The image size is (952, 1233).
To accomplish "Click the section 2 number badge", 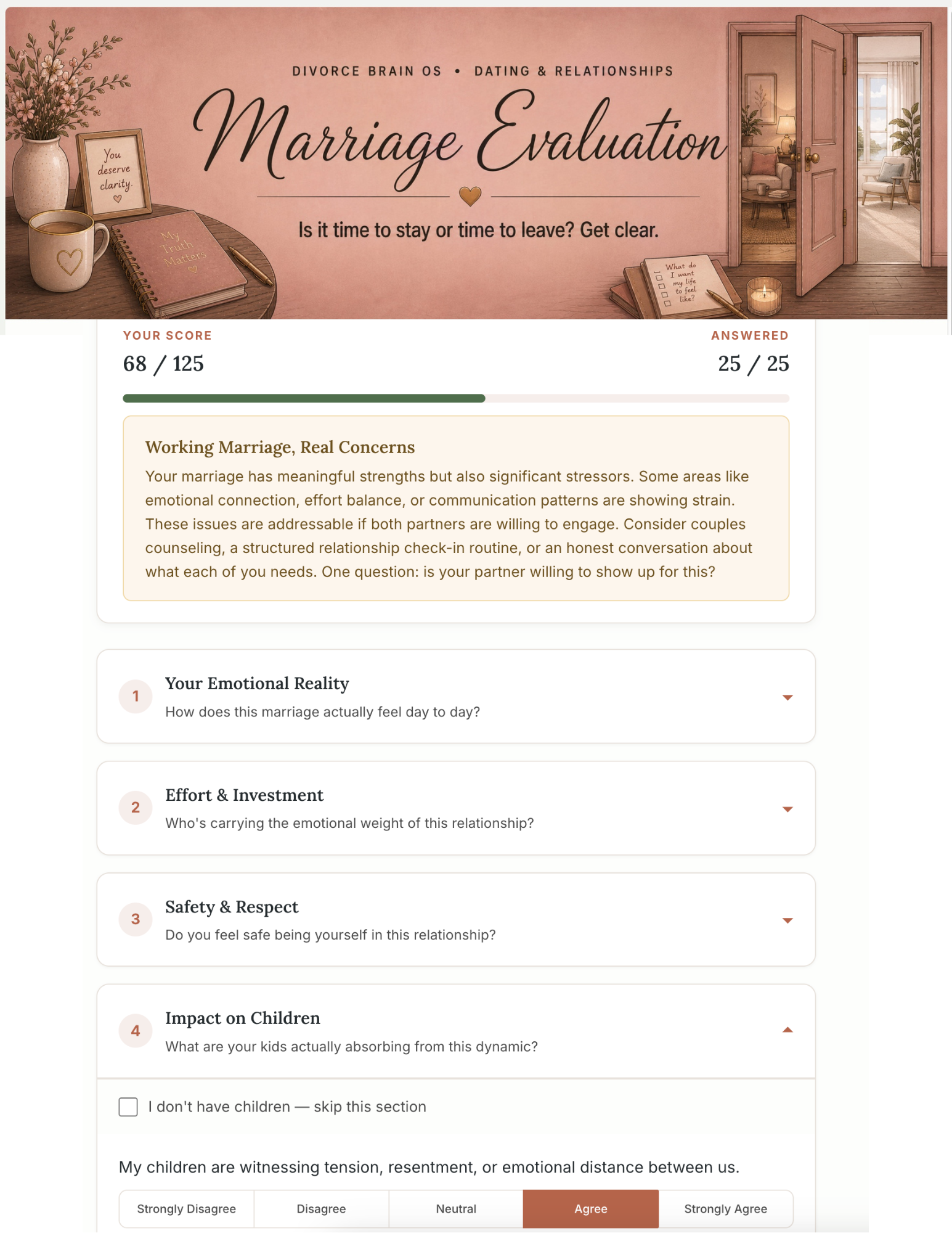I will point(136,808).
